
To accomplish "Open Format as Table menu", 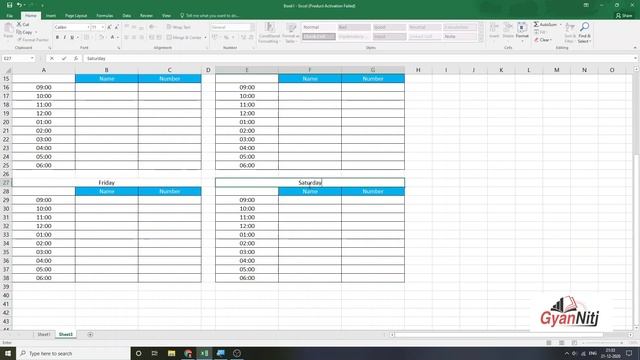I will coord(291,33).
